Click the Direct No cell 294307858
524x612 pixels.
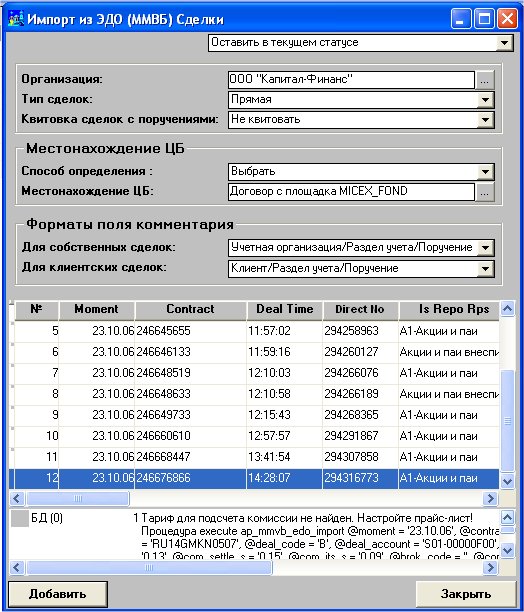[x=360, y=457]
